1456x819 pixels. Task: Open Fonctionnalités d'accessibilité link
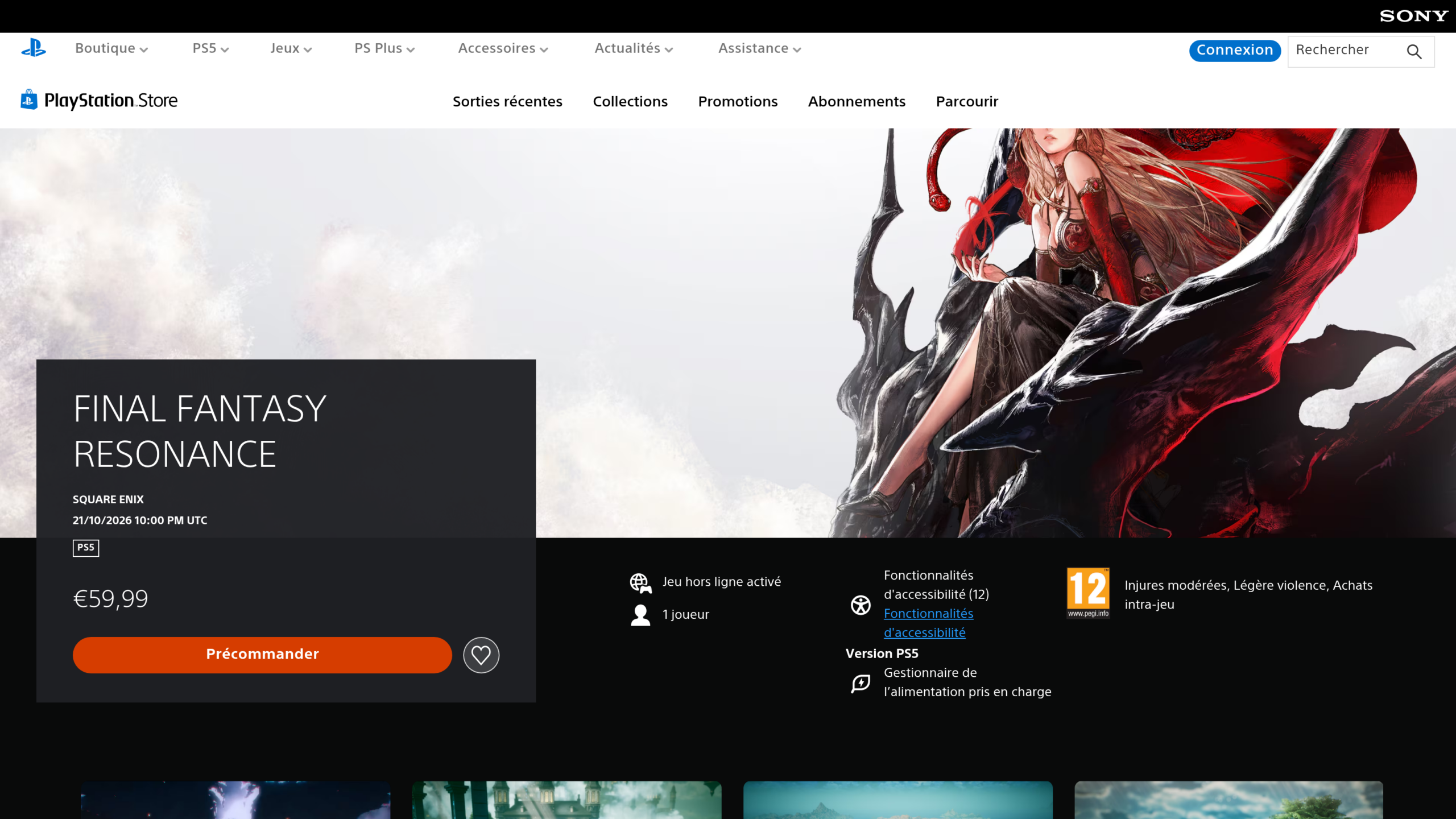coord(928,623)
